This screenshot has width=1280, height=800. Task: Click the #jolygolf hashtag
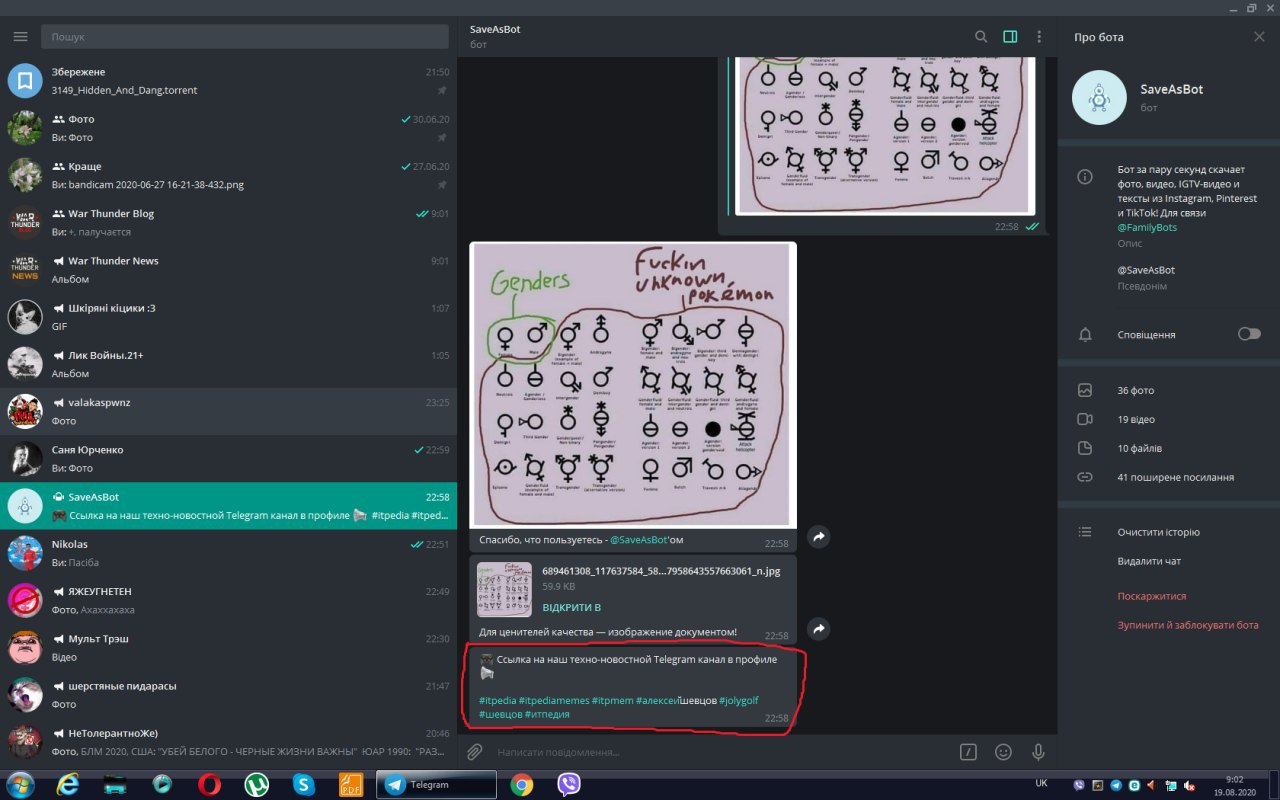(739, 700)
